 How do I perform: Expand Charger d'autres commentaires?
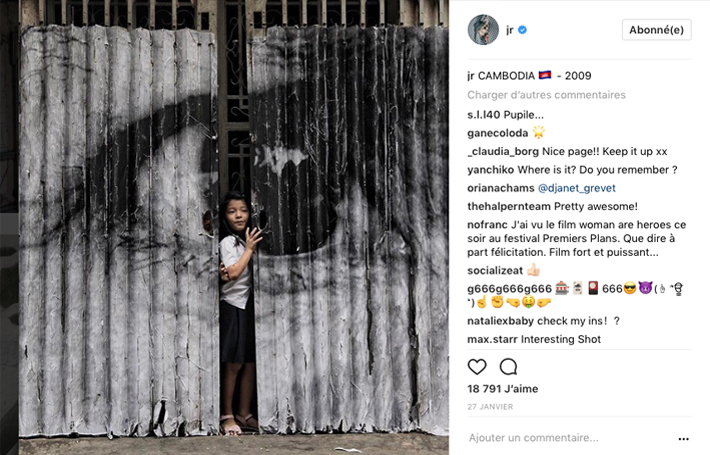point(546,95)
